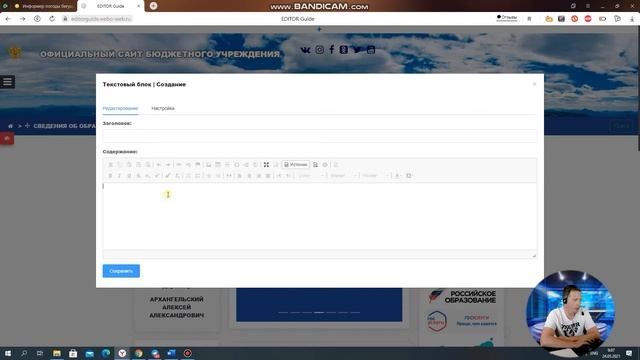
Task: Open the VK social link in header
Action: (x=305, y=50)
